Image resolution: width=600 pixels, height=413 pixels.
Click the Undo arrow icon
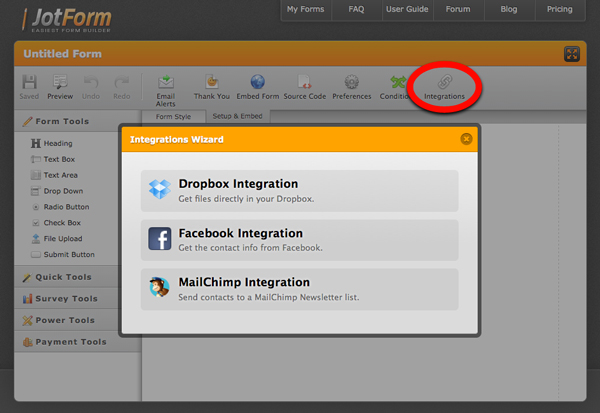[91, 82]
